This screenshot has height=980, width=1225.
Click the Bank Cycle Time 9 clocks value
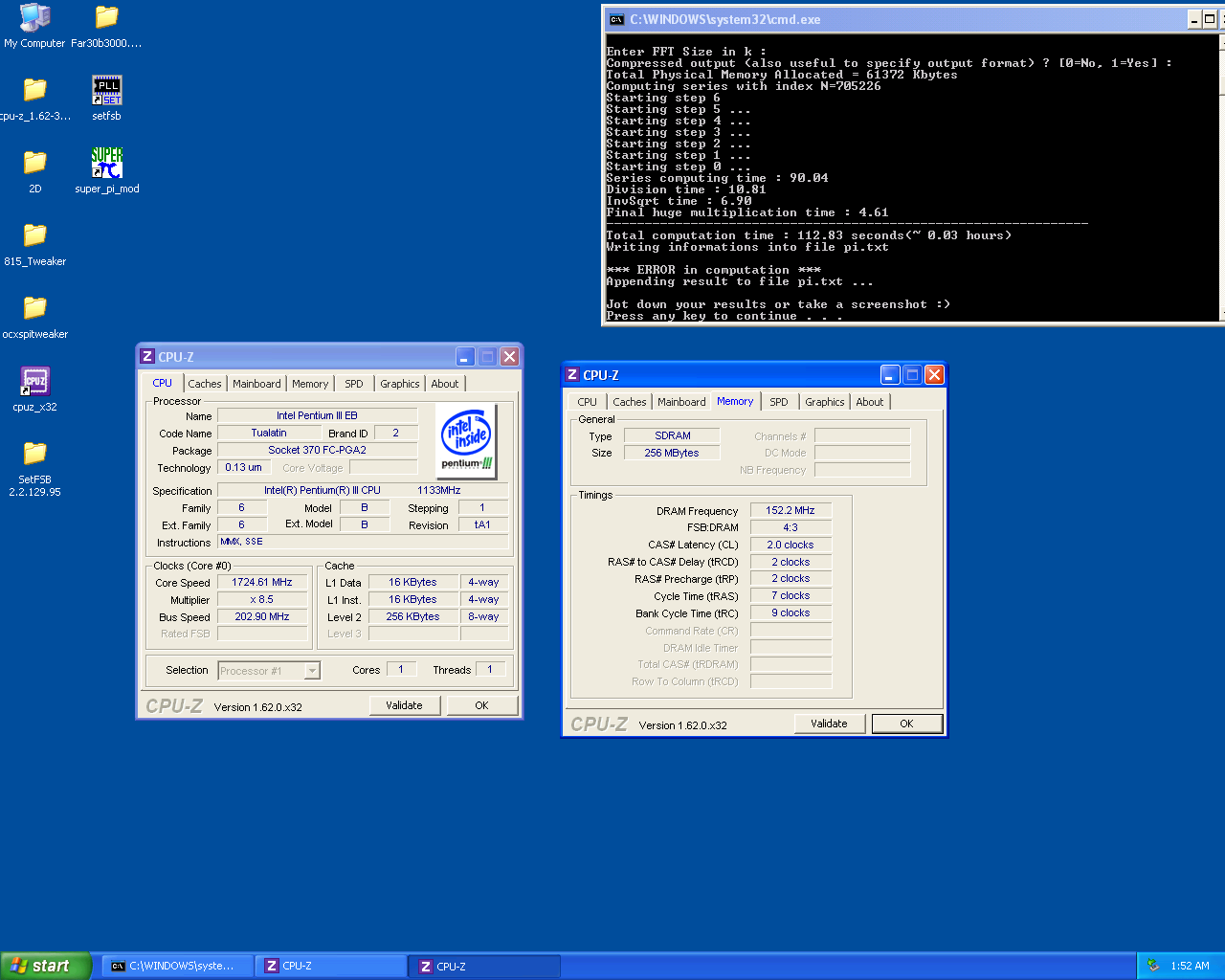(791, 612)
